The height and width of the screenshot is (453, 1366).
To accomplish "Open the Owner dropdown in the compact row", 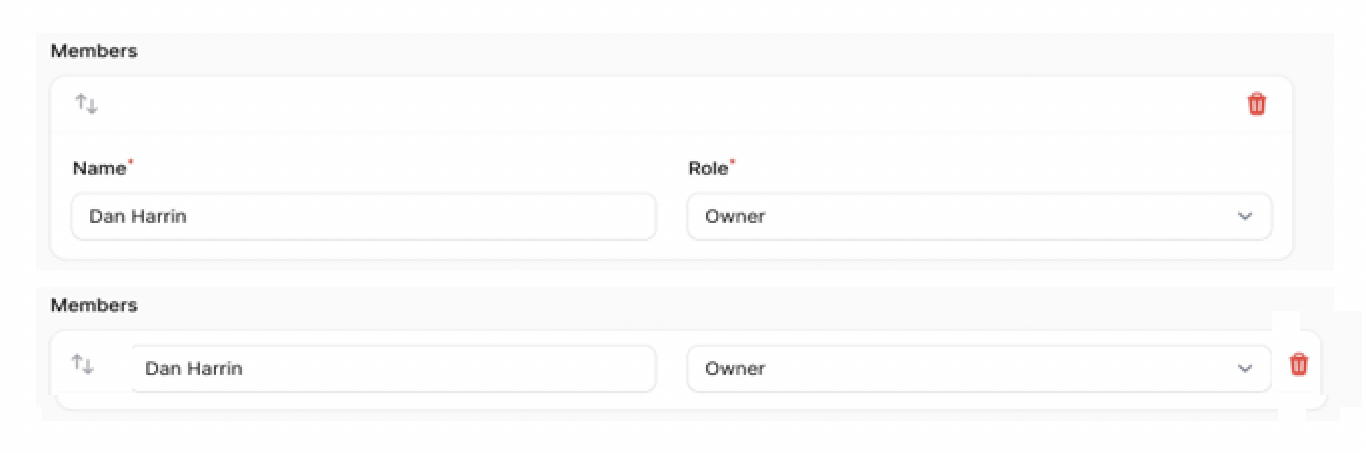I will pos(978,369).
